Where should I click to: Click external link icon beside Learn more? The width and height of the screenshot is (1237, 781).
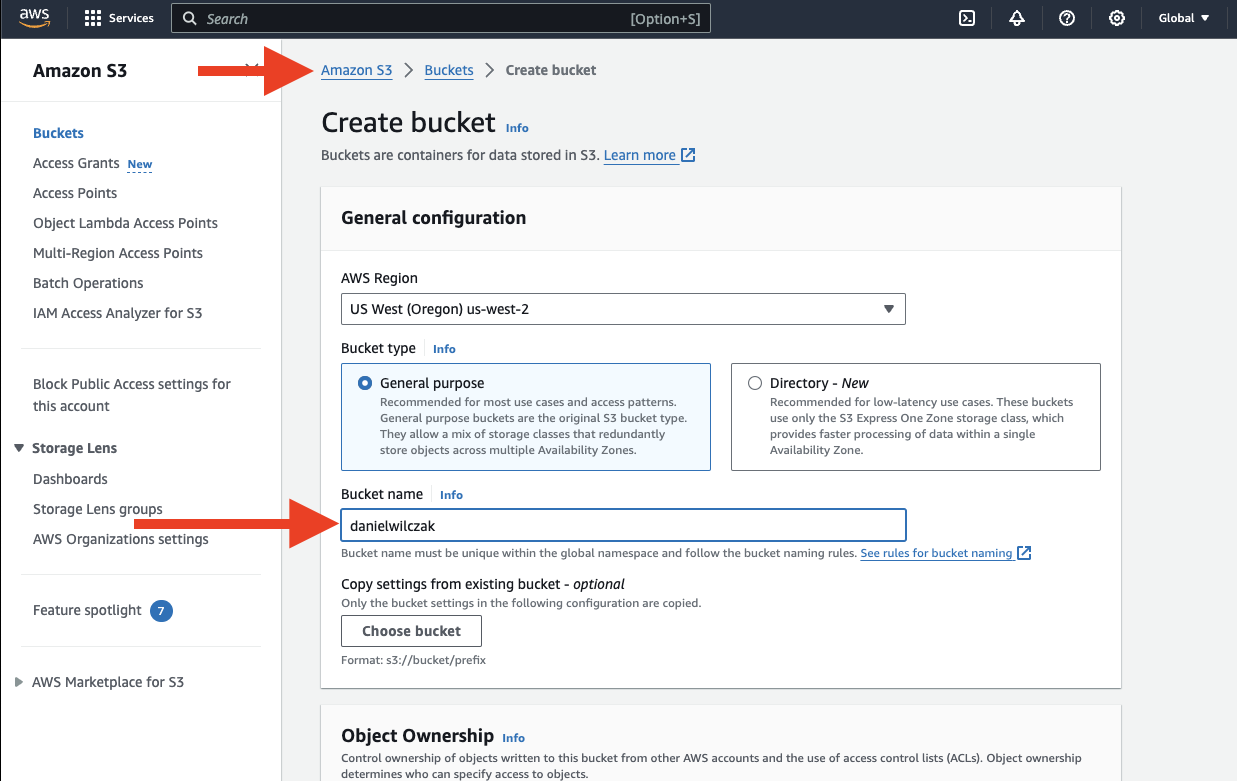pos(688,155)
